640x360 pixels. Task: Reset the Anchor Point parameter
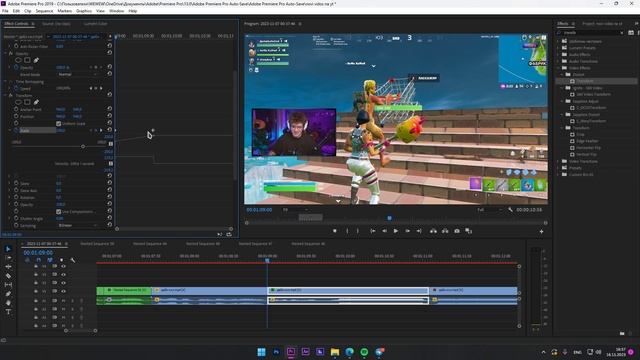click(109, 109)
